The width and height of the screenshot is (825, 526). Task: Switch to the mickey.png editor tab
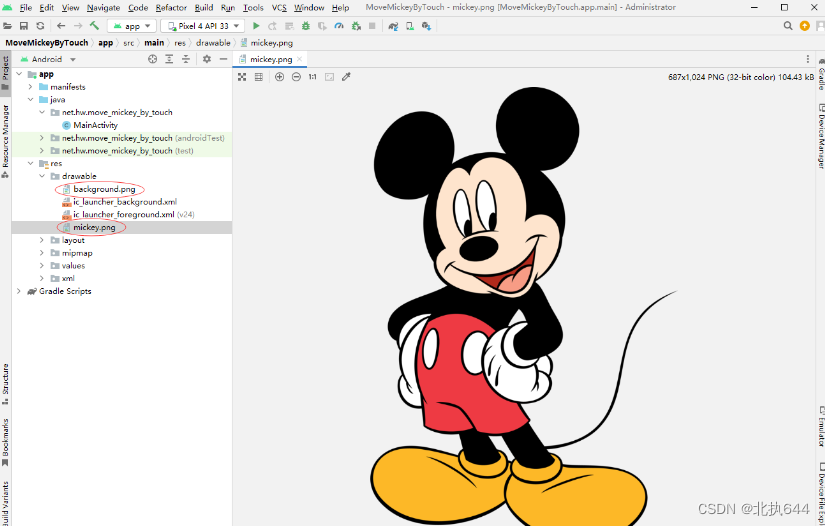[270, 59]
